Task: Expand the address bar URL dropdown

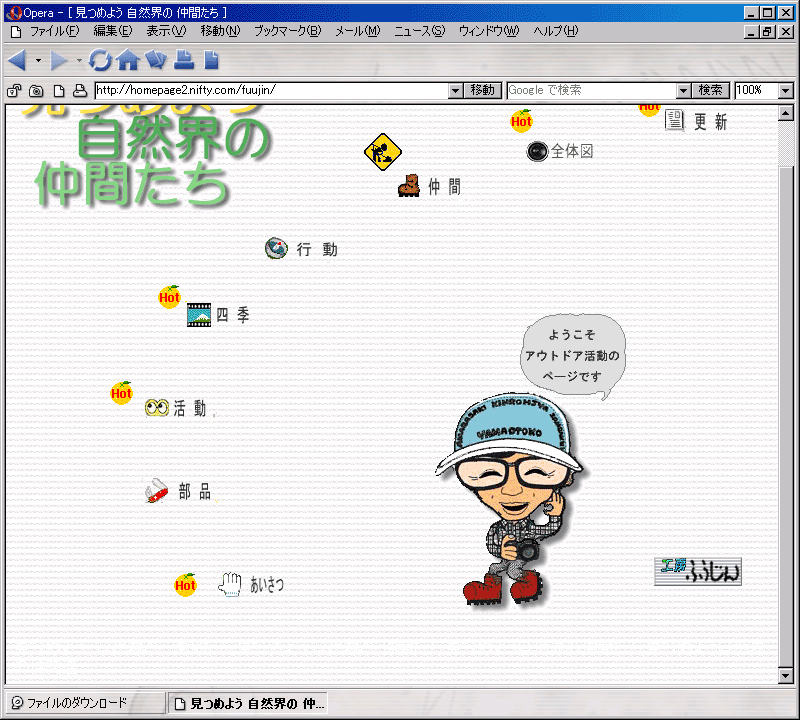Action: click(x=456, y=91)
